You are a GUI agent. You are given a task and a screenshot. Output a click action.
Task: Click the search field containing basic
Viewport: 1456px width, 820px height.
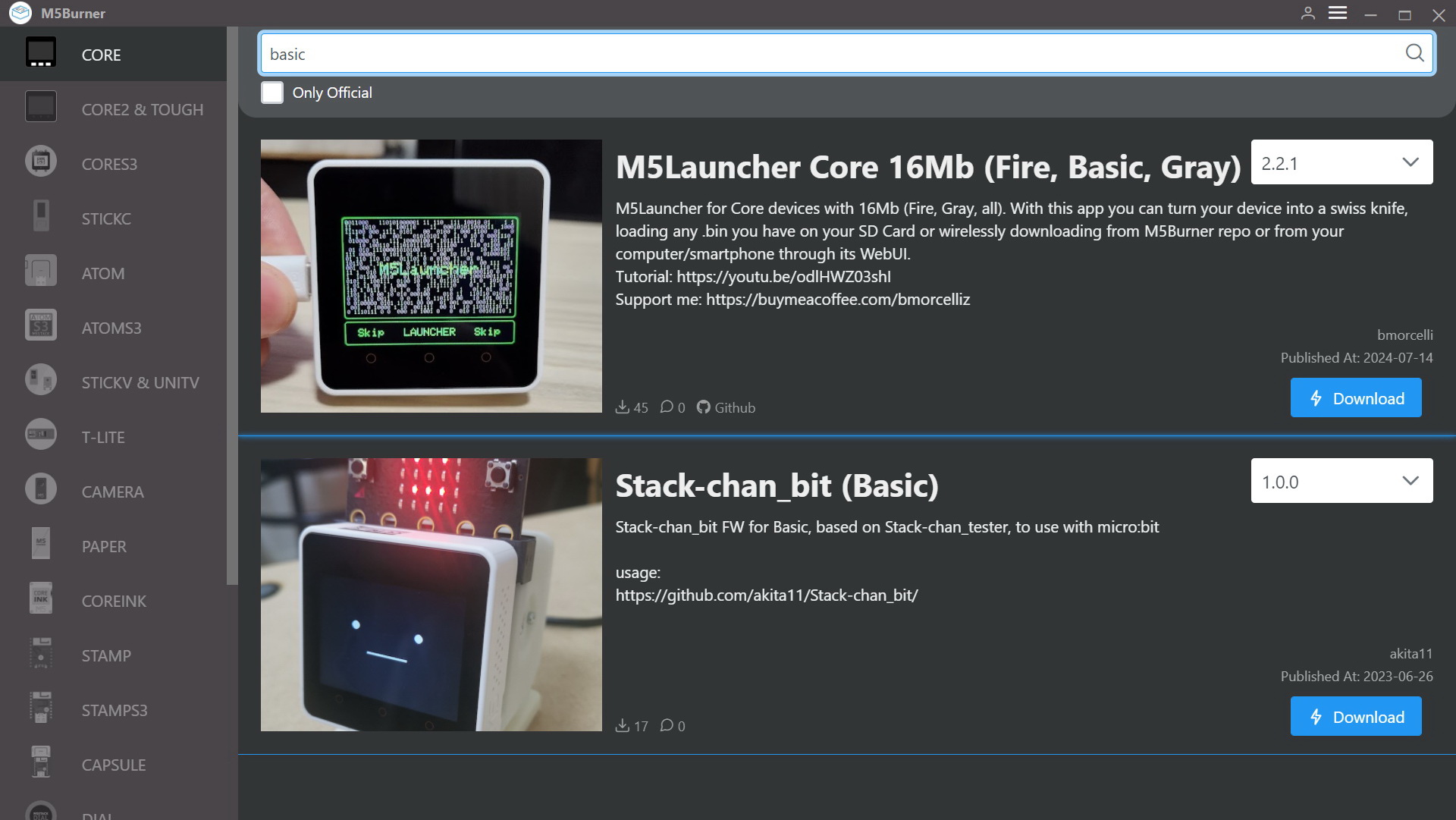(x=846, y=53)
